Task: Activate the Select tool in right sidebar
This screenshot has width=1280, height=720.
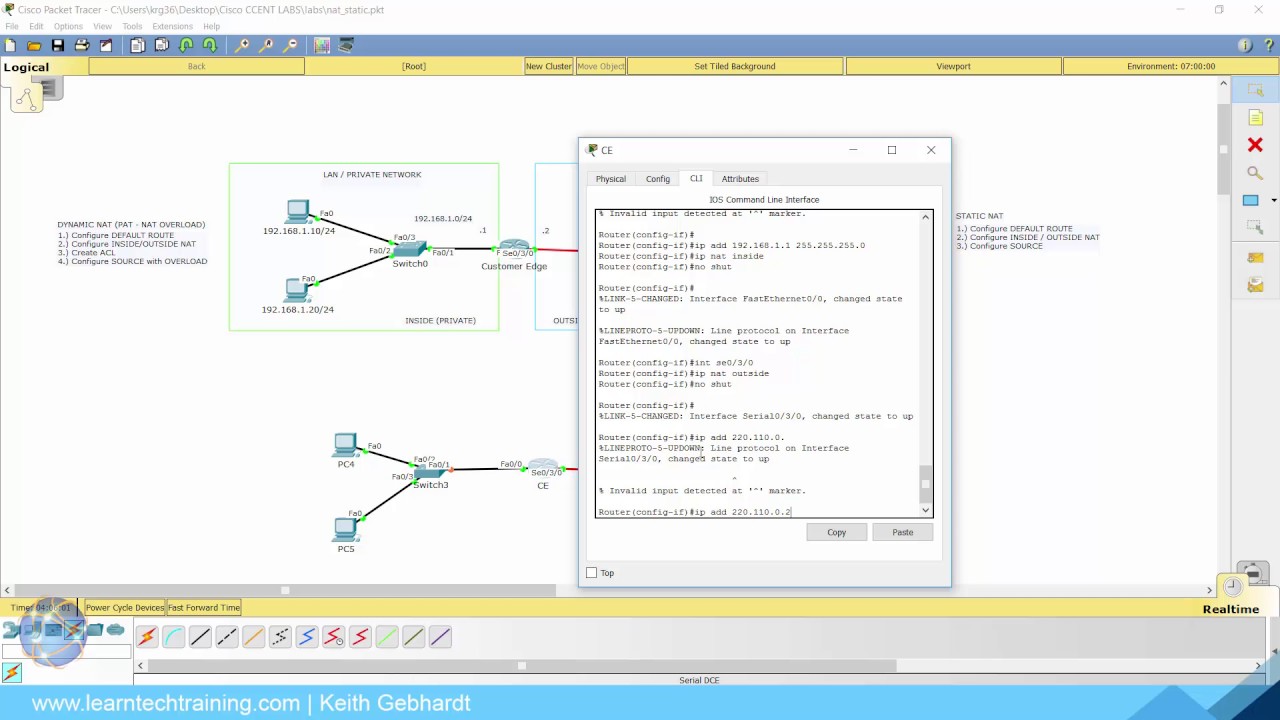Action: (x=1255, y=91)
